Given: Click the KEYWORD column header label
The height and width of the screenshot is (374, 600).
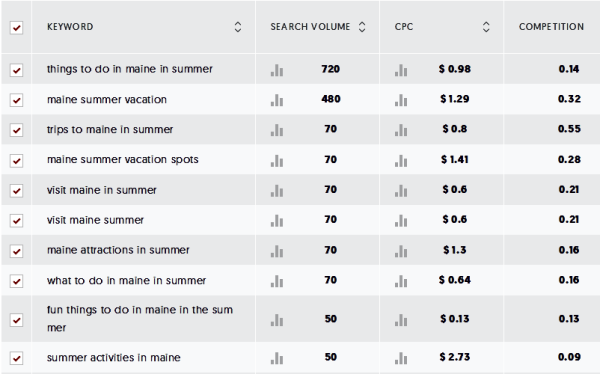Looking at the screenshot, I should coord(70,27).
